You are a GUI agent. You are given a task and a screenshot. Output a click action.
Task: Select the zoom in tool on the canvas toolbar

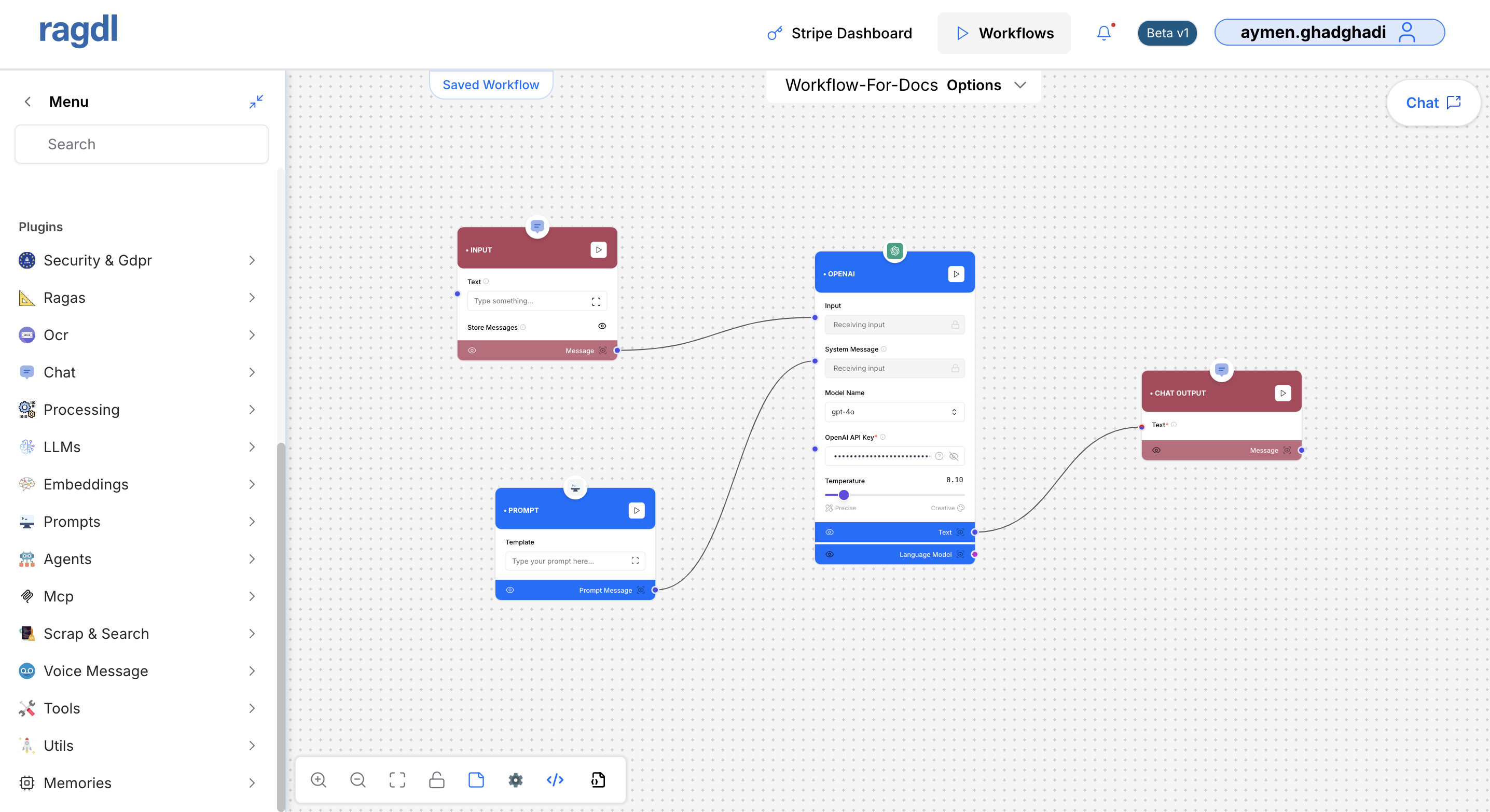click(x=318, y=780)
